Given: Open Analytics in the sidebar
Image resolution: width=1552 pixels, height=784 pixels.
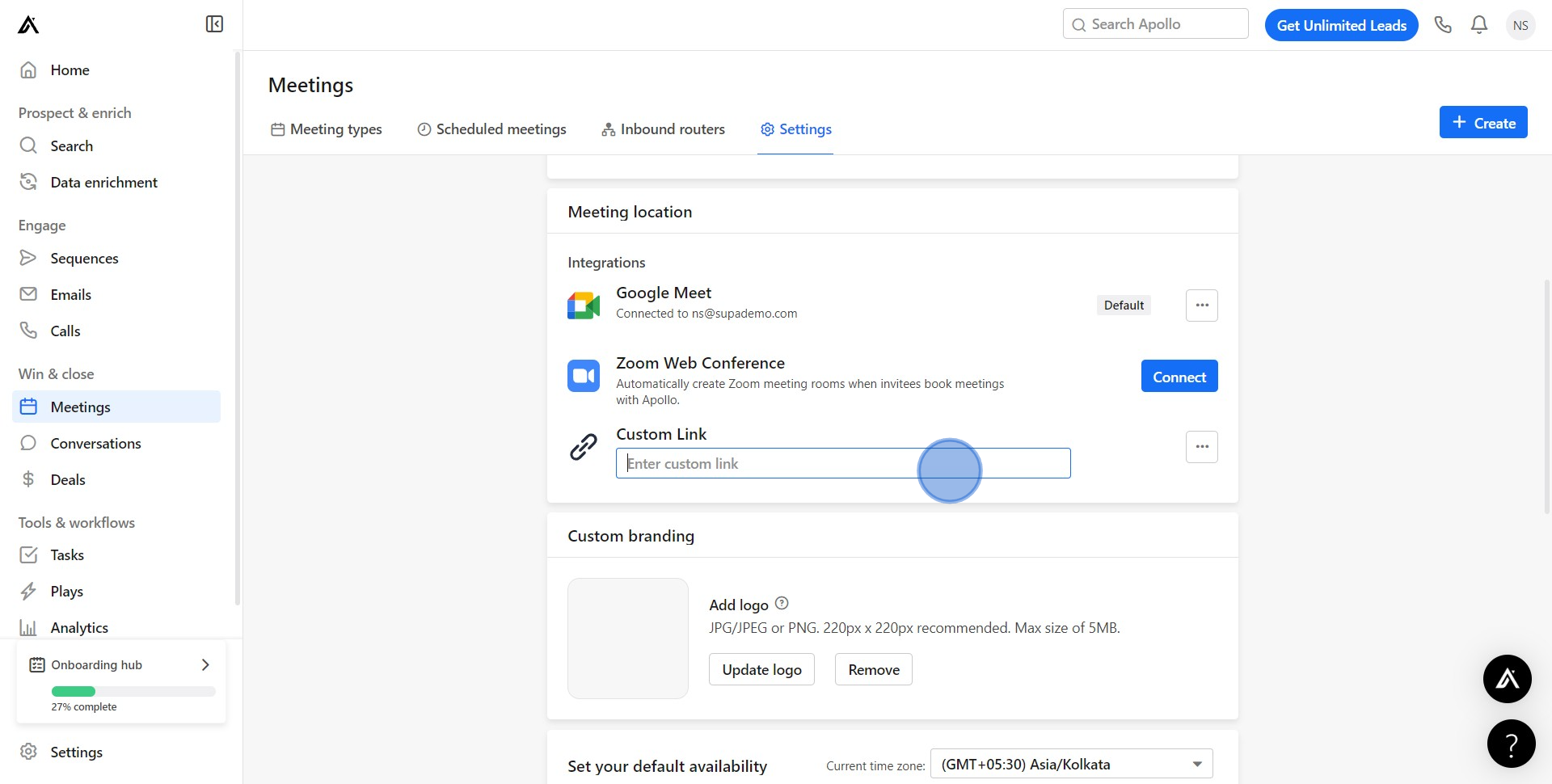Looking at the screenshot, I should [x=116, y=628].
